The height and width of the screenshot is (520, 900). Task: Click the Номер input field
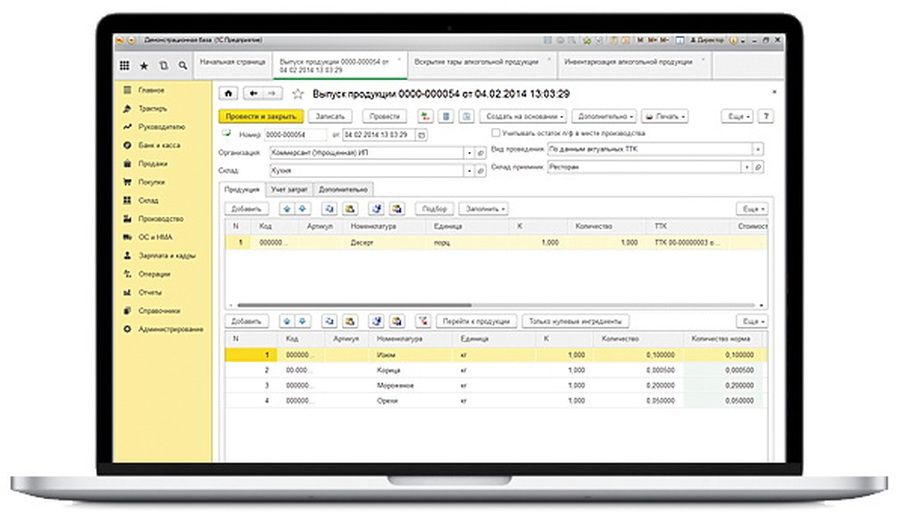coord(295,135)
